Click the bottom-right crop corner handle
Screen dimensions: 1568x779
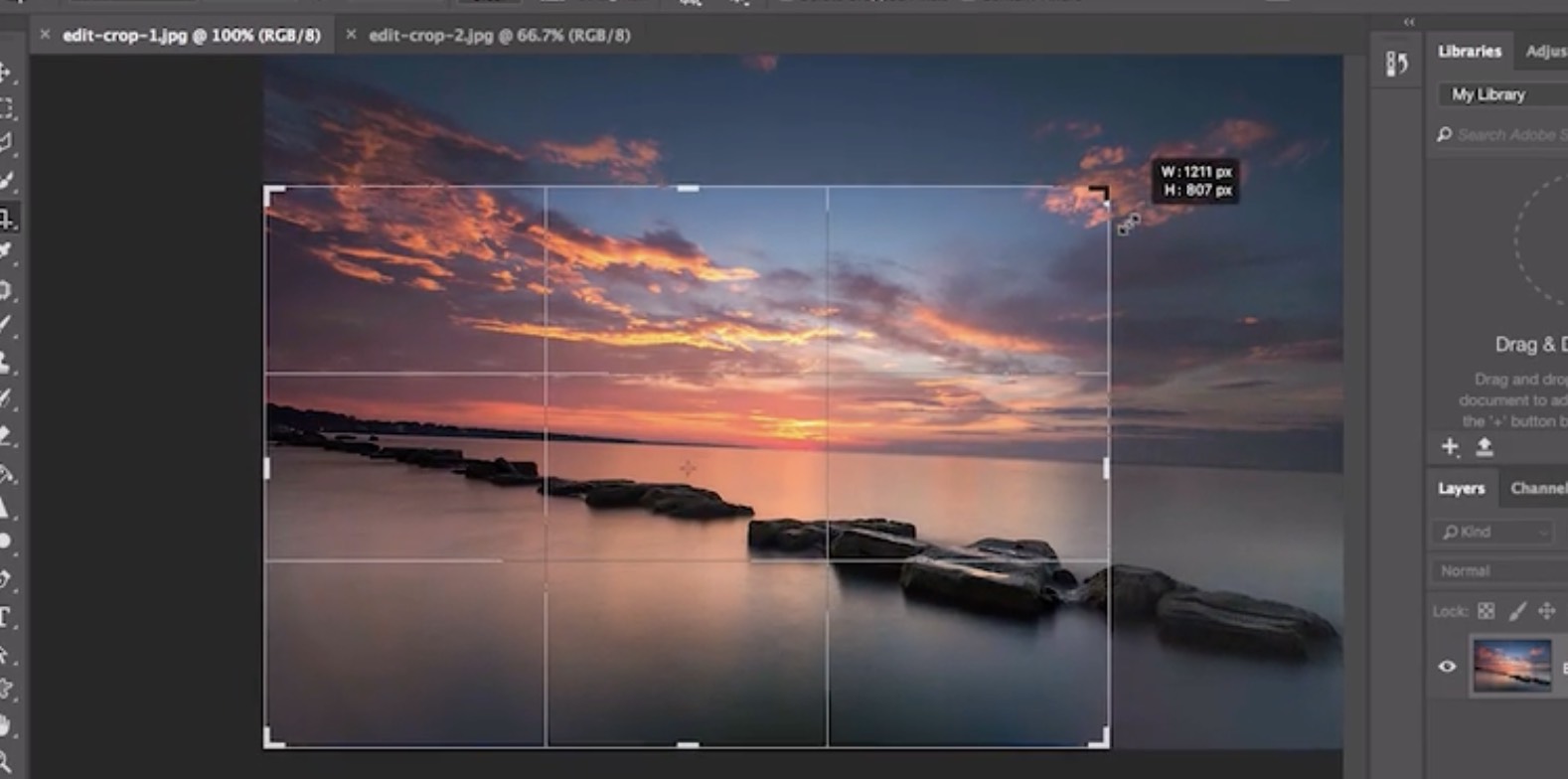point(1101,738)
